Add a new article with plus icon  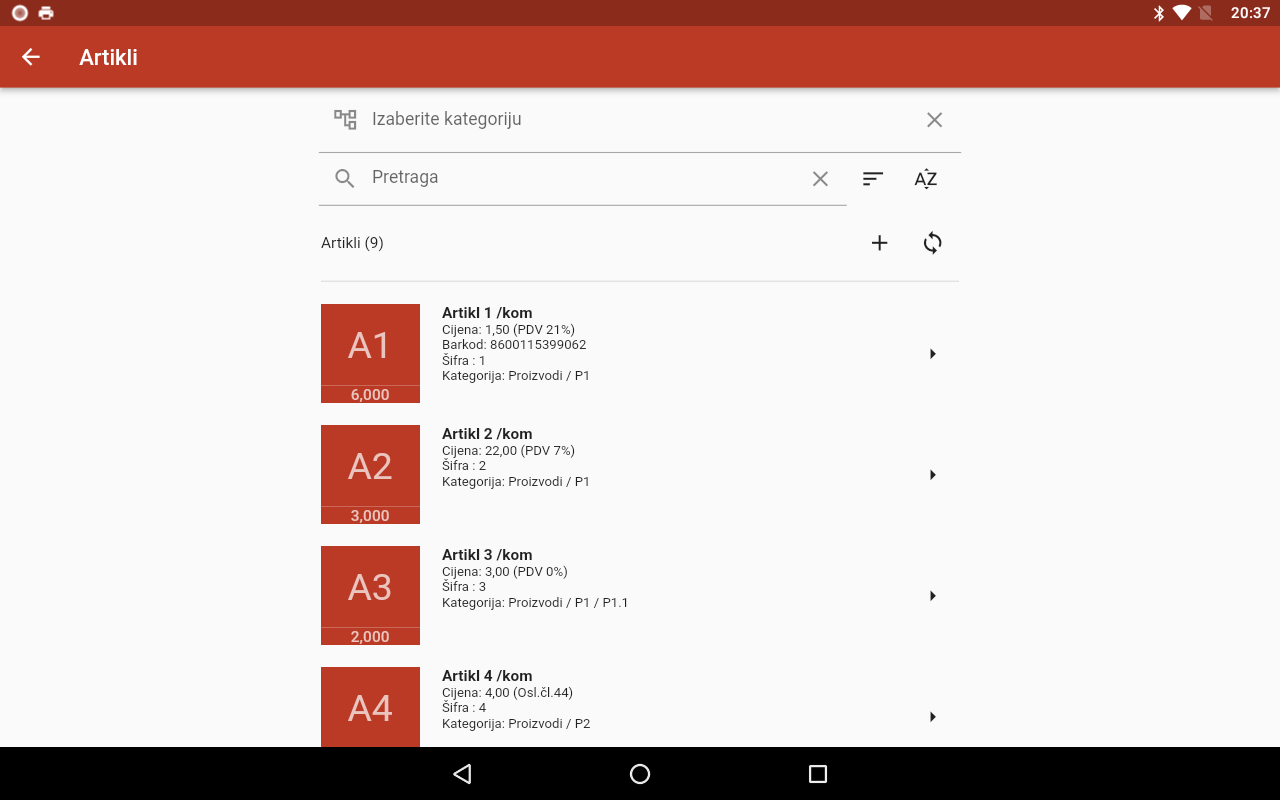[x=879, y=242]
